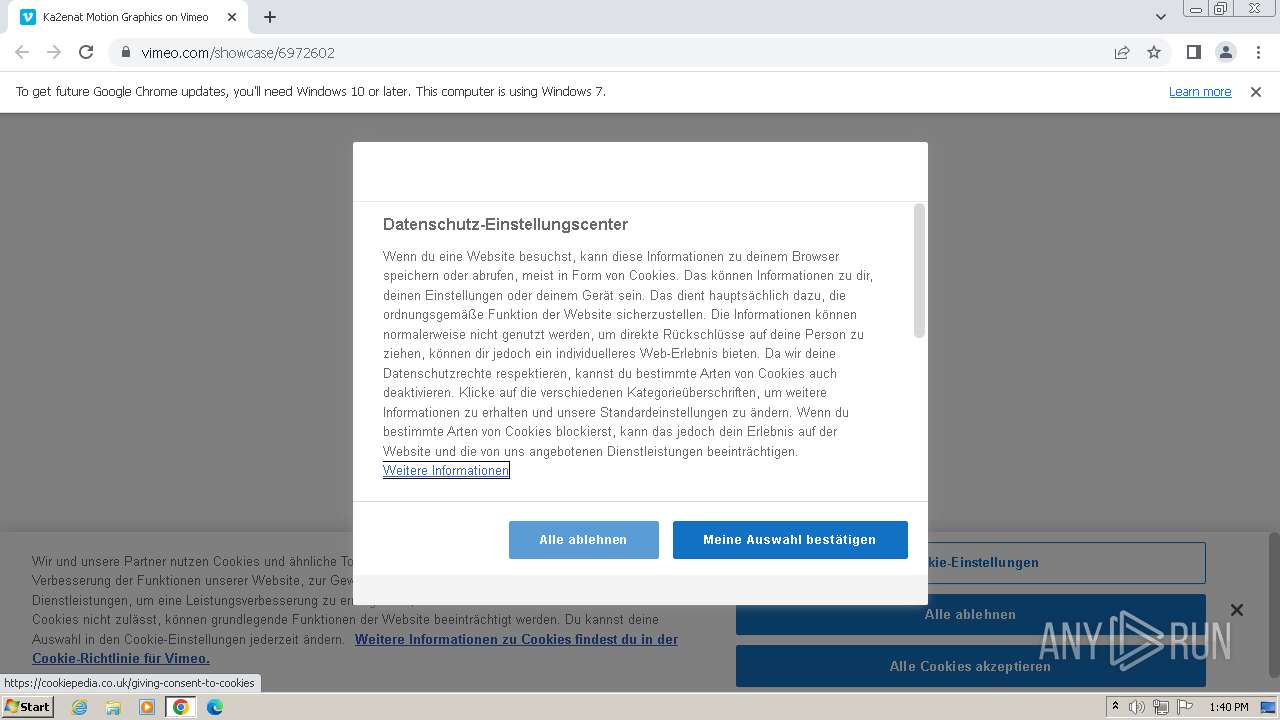Image resolution: width=1280 pixels, height=720 pixels.
Task: Open Learn more about Chrome updates
Action: click(1200, 92)
